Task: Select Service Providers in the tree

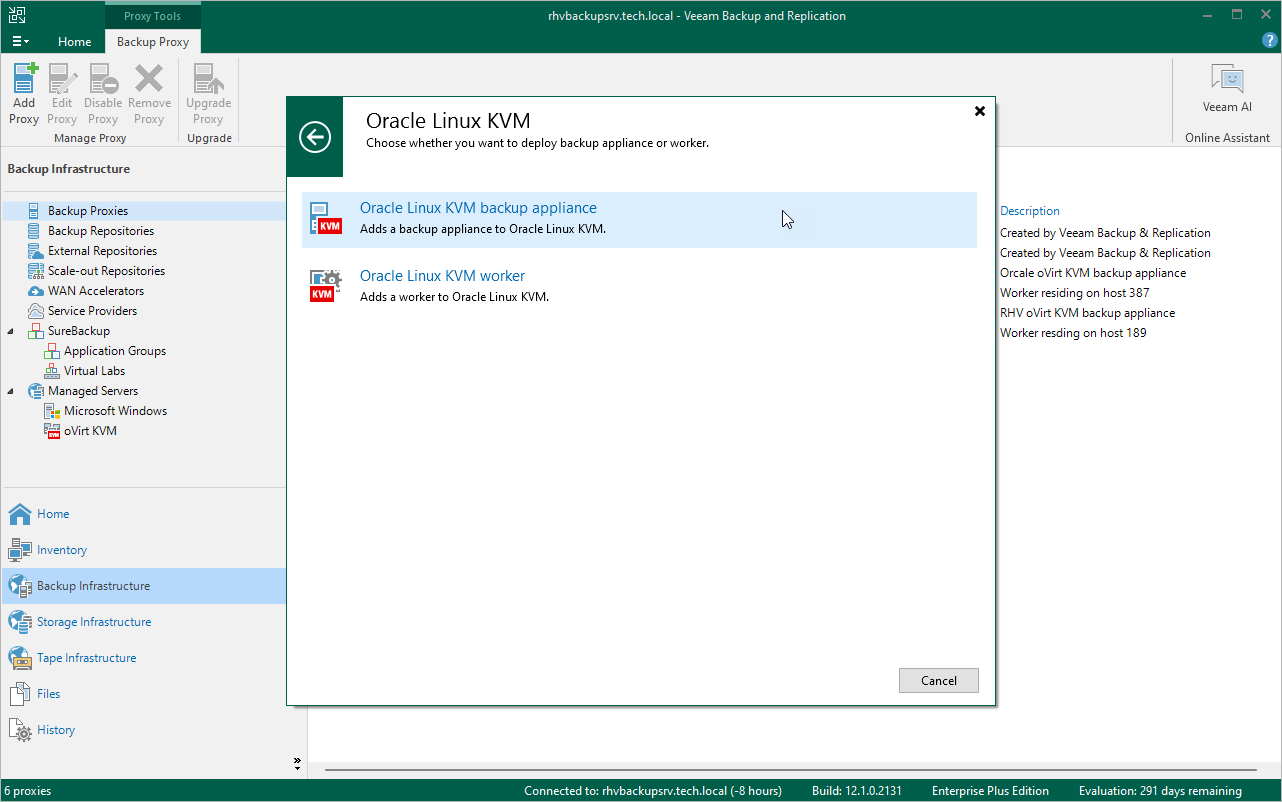Action: (x=93, y=311)
